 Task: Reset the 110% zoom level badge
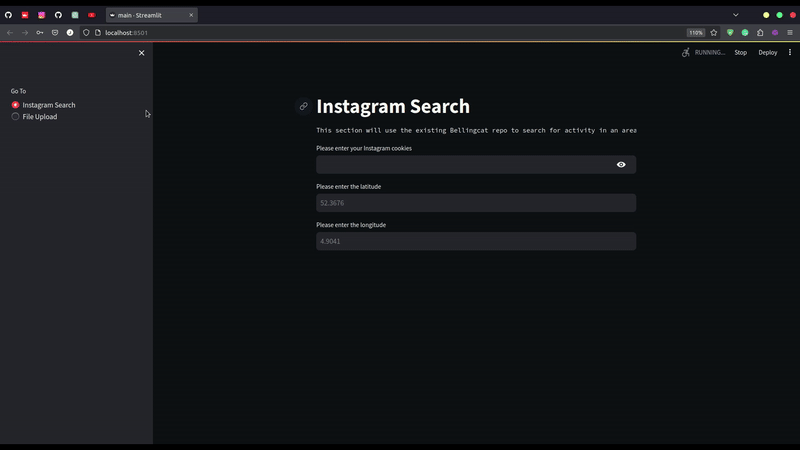[696, 33]
